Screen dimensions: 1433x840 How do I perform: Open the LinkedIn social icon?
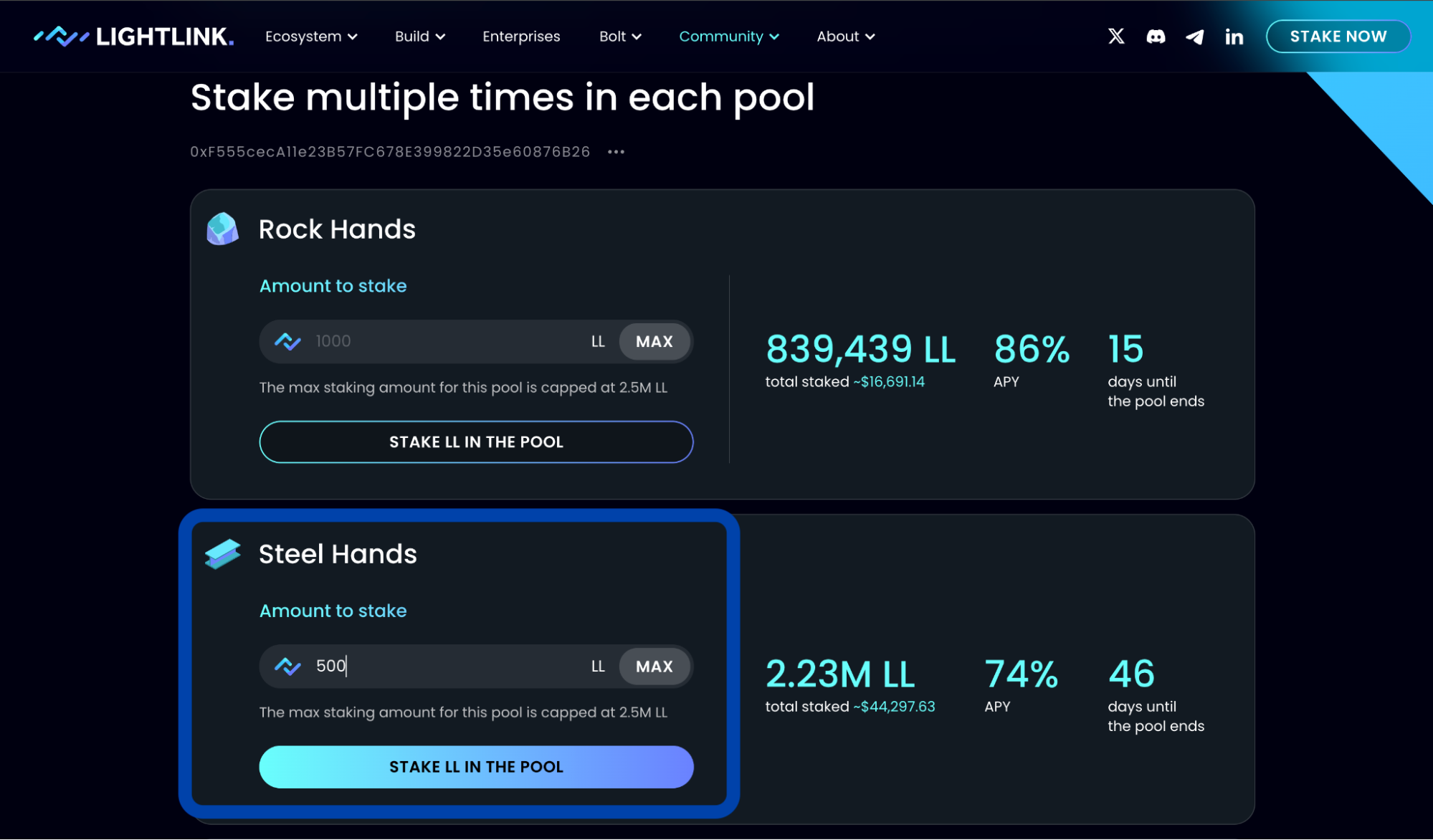[x=1234, y=37]
